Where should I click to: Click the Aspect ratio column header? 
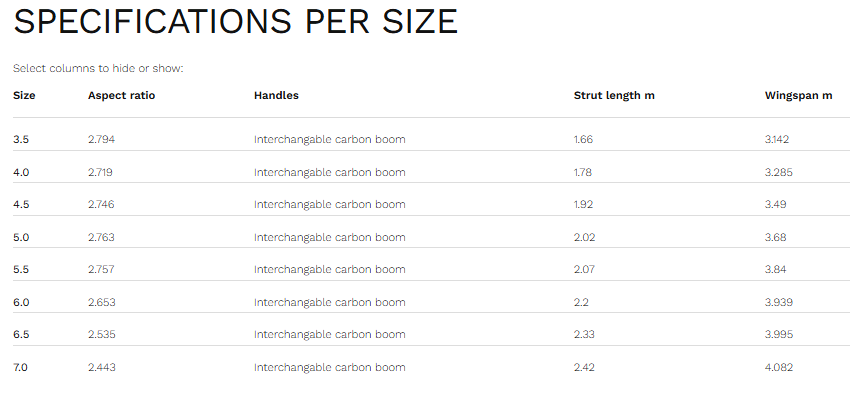121,95
